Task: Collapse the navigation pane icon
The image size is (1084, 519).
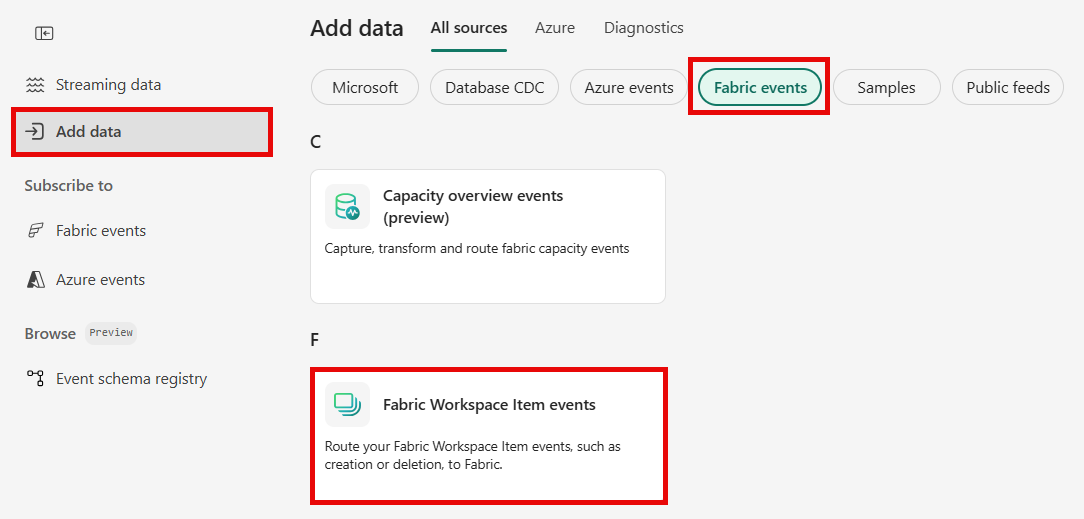Action: pos(44,33)
